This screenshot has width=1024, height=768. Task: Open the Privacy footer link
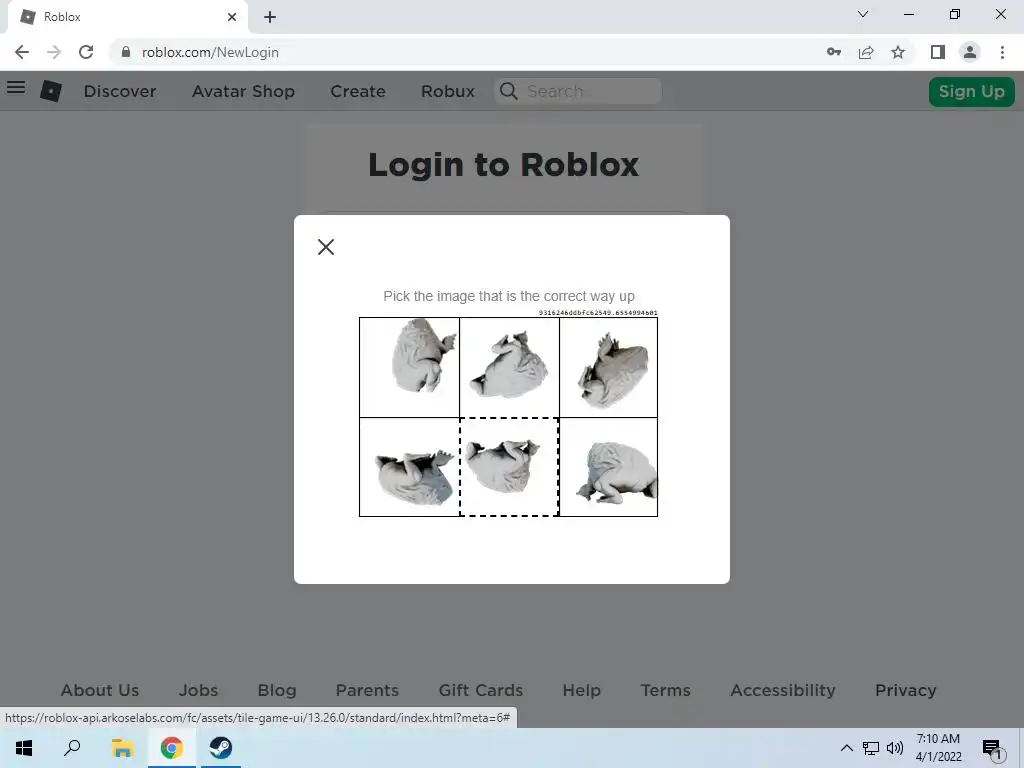tap(906, 690)
